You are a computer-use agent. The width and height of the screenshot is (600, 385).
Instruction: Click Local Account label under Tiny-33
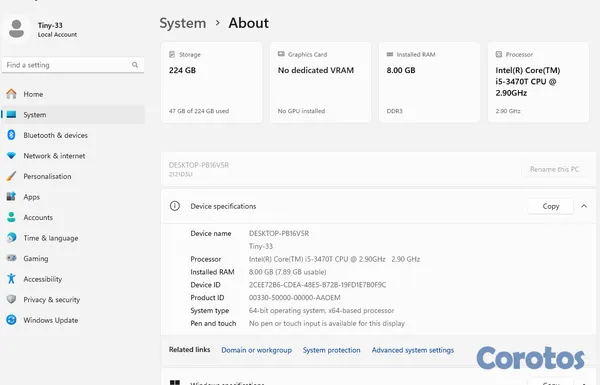click(x=57, y=34)
